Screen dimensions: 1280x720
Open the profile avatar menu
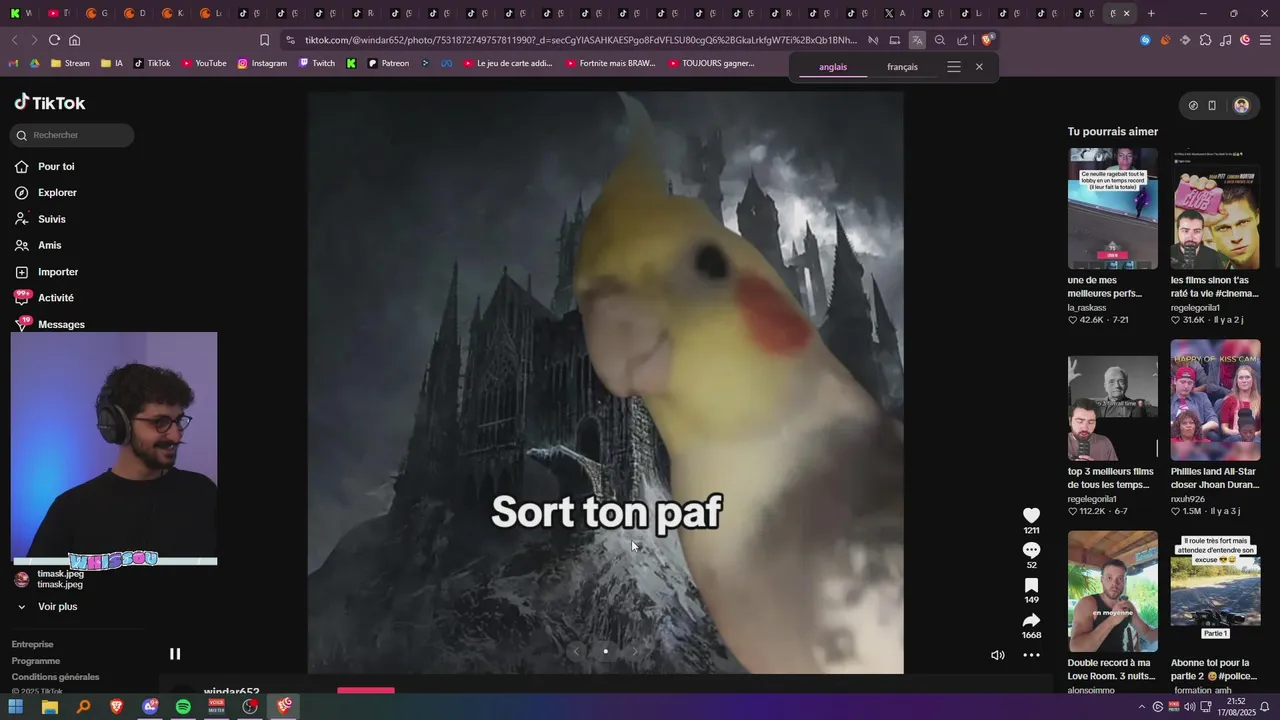click(1241, 105)
